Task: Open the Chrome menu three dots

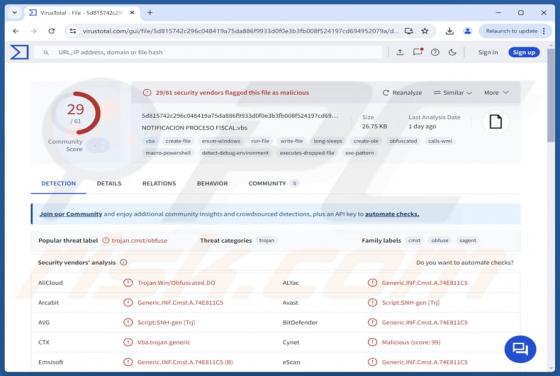Action: 544,31
